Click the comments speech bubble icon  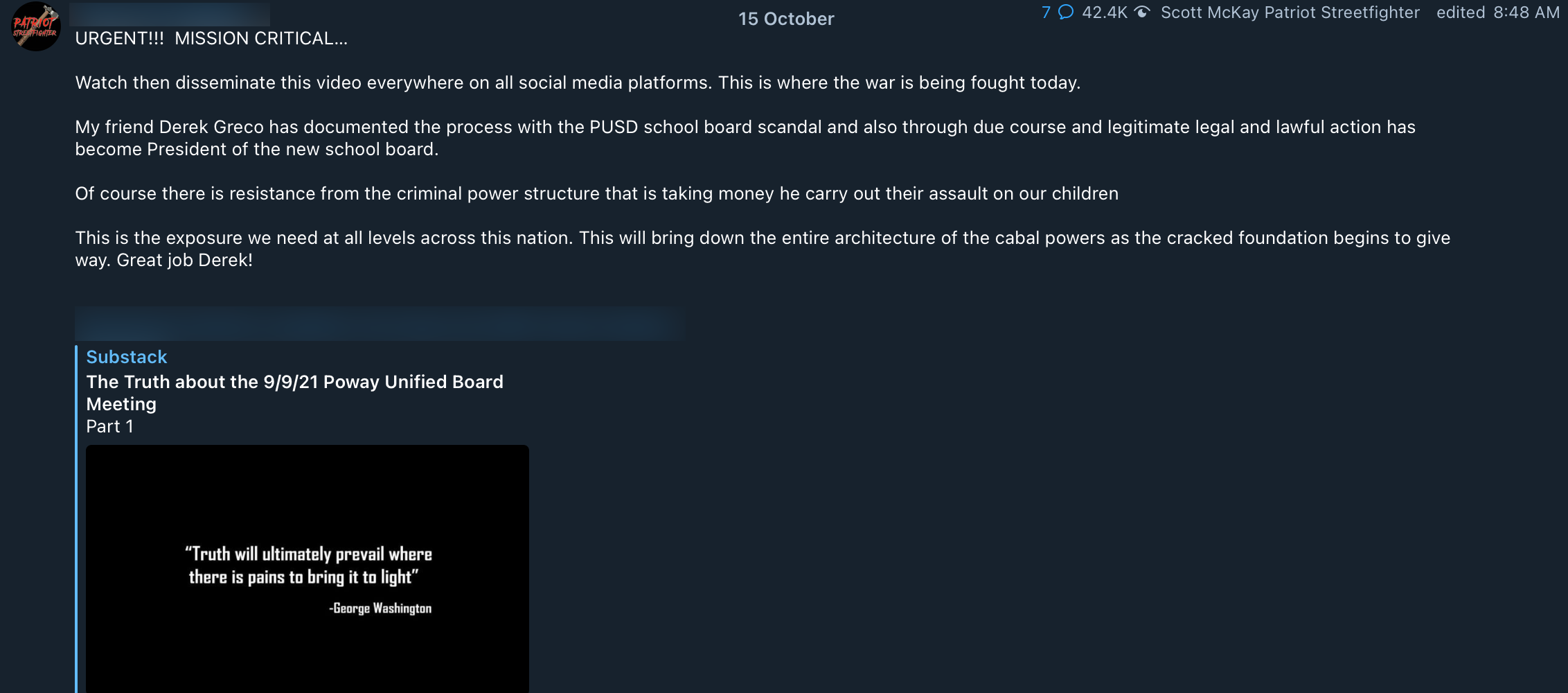click(1066, 12)
